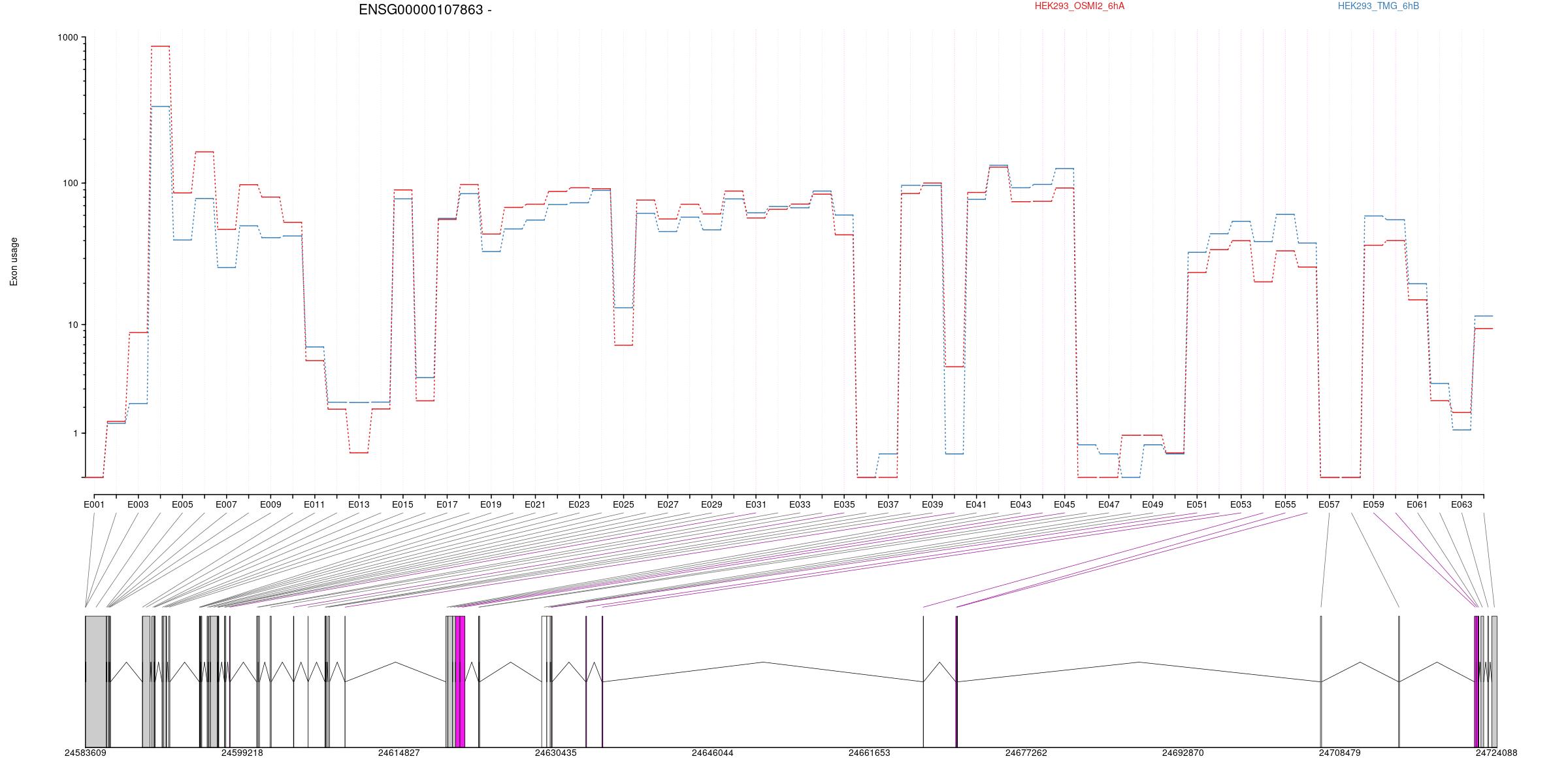The image size is (1568, 784).
Task: Click the red E004 peak segment near 1000
Action: tap(160, 46)
